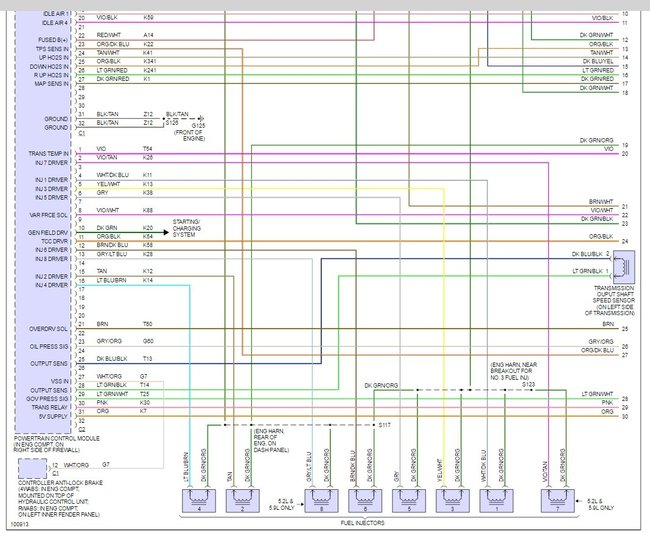Click the fuel injector 5 symbol

[x=409, y=501]
